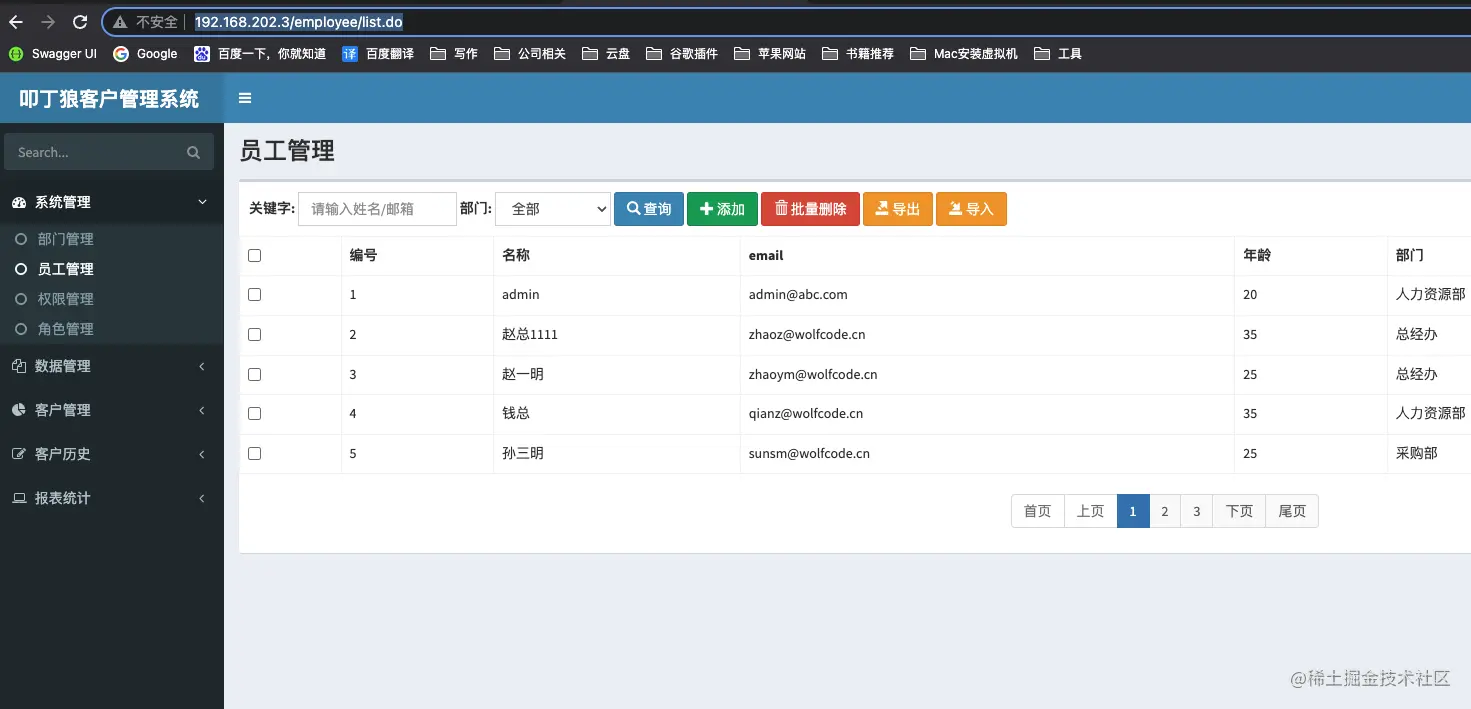Check the box for 赵总1111 row
1471x709 pixels.
(254, 335)
